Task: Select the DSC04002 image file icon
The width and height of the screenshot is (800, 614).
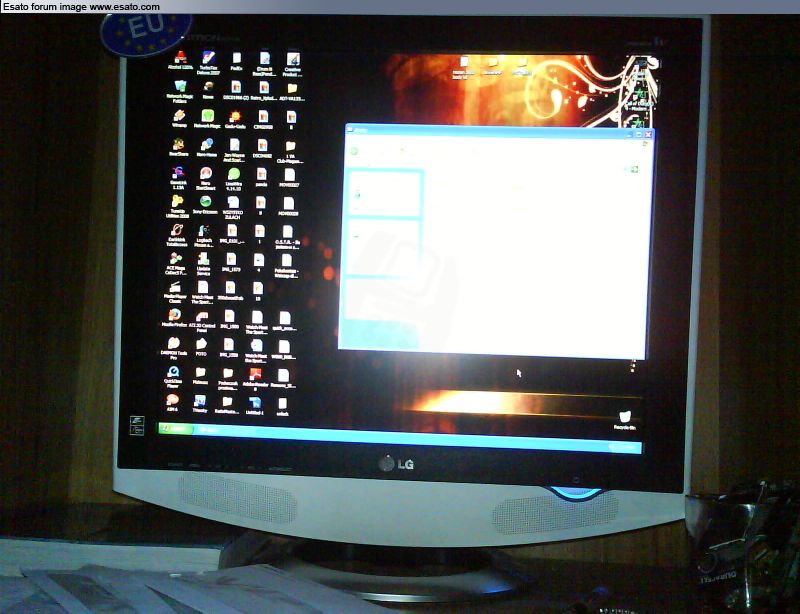Action: pyautogui.click(x=262, y=149)
